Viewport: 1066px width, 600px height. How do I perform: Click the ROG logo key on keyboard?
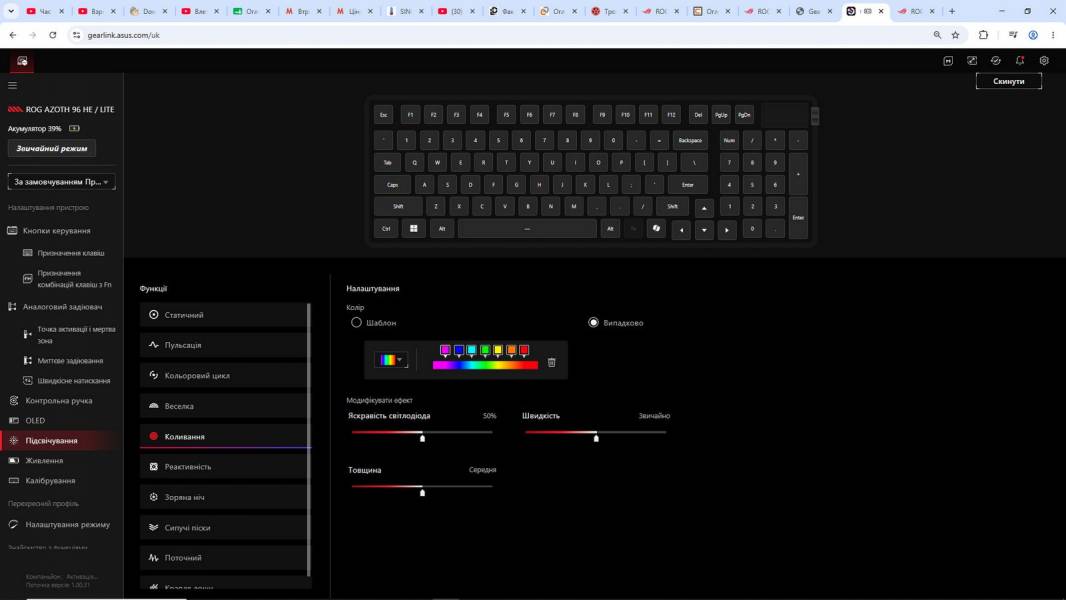click(656, 228)
